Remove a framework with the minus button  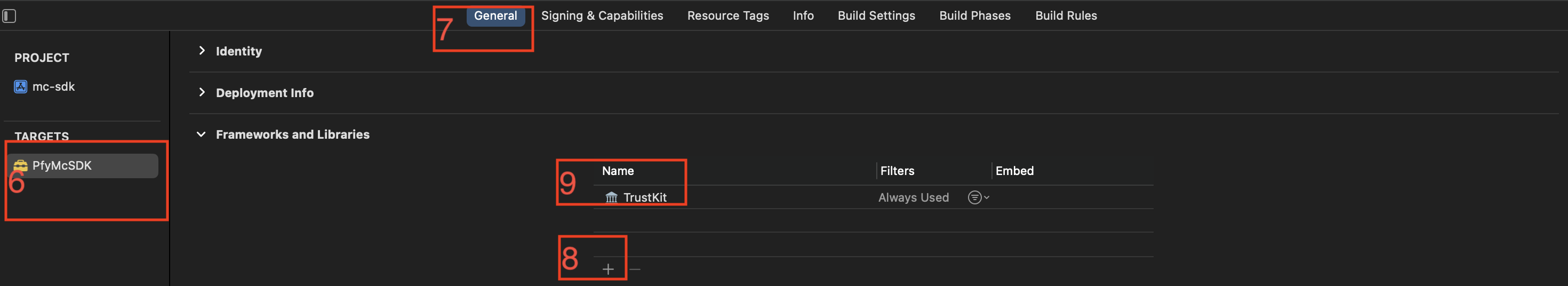[635, 269]
